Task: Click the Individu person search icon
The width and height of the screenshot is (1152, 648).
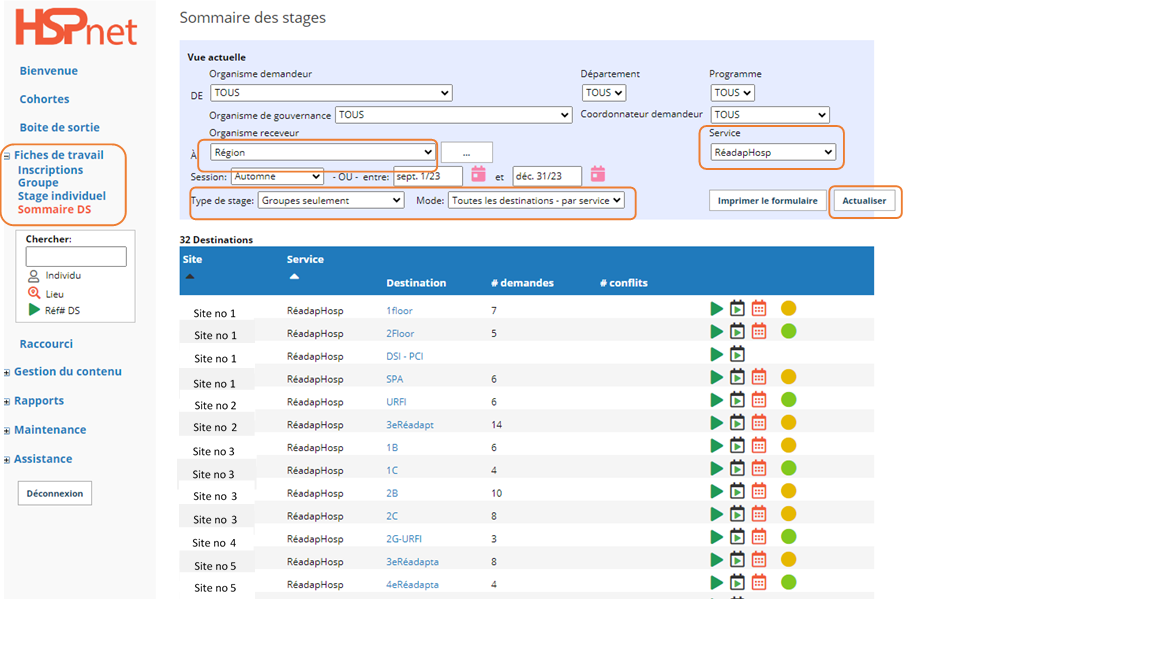Action: [x=34, y=276]
